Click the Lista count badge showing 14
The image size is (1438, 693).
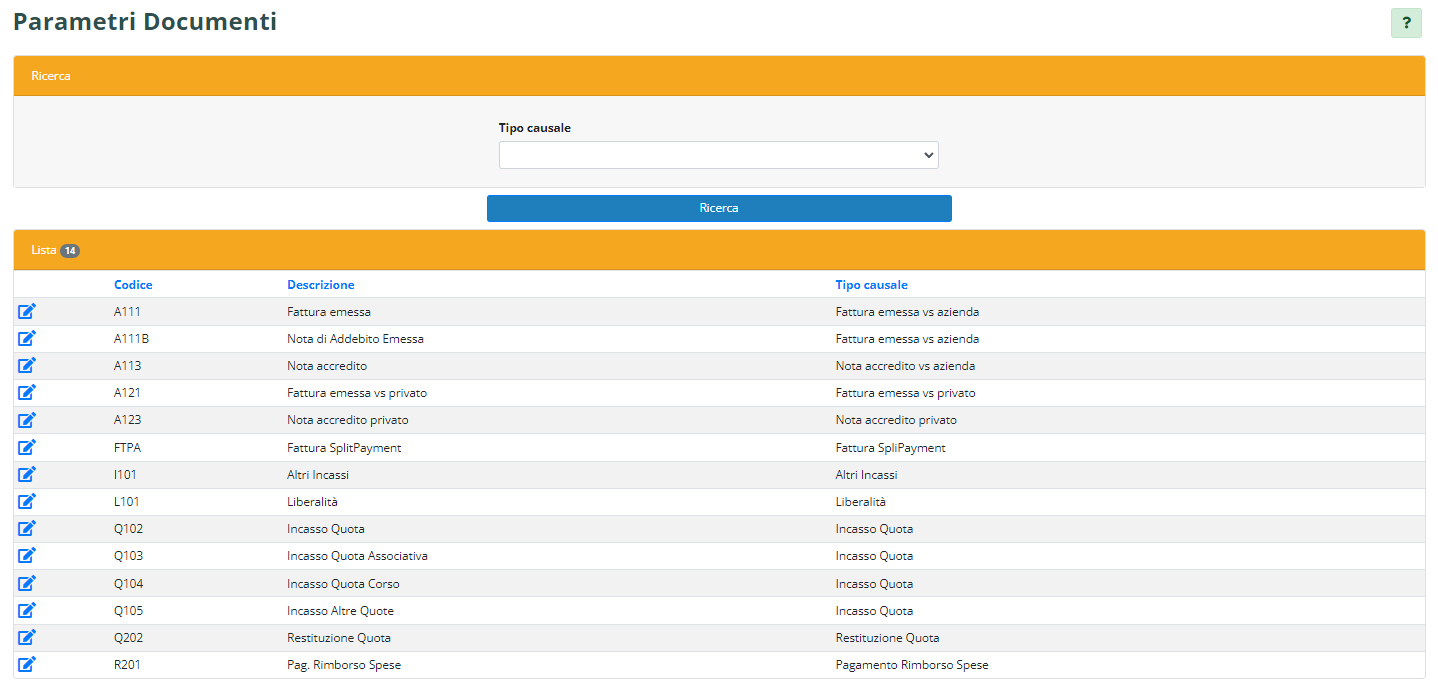pos(70,251)
